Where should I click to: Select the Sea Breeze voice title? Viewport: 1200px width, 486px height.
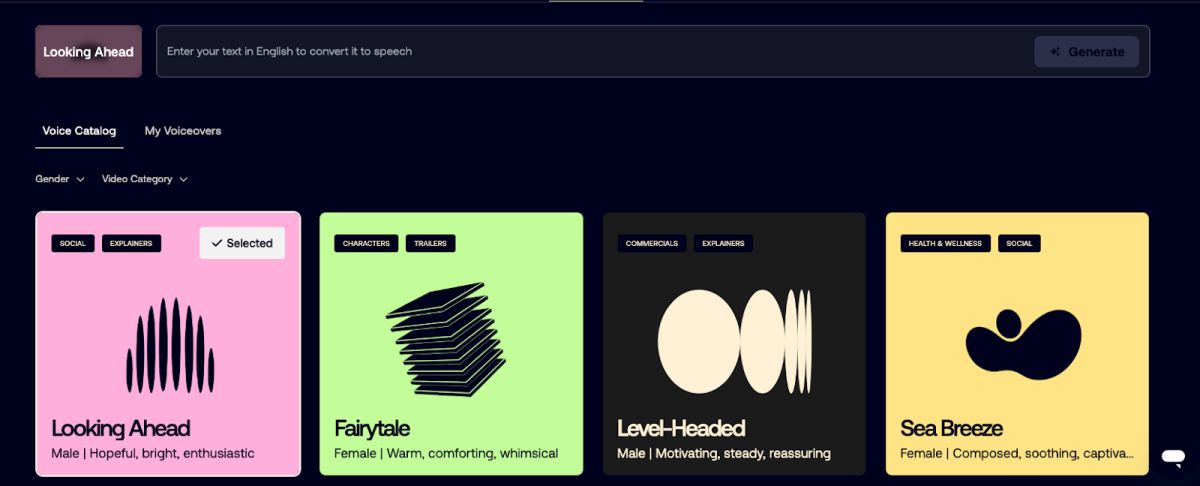click(951, 428)
